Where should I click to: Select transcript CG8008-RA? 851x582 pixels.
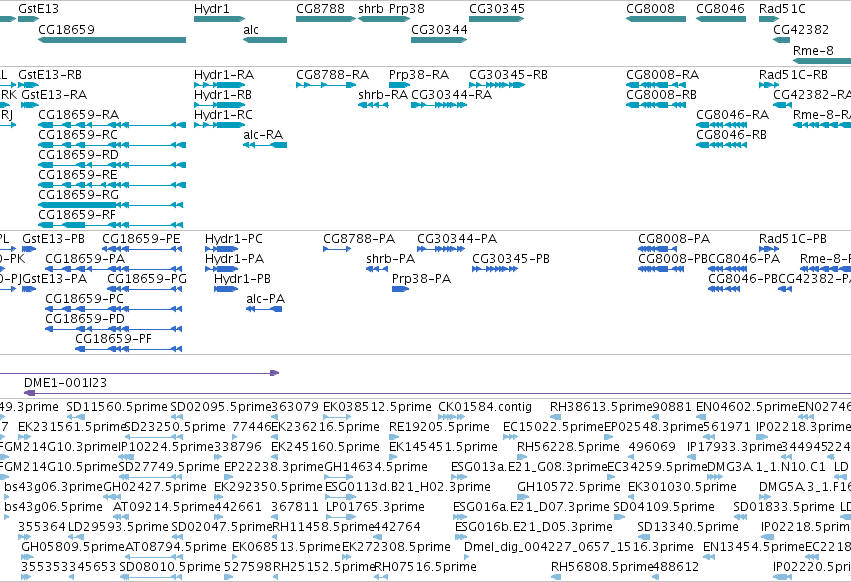point(662,74)
